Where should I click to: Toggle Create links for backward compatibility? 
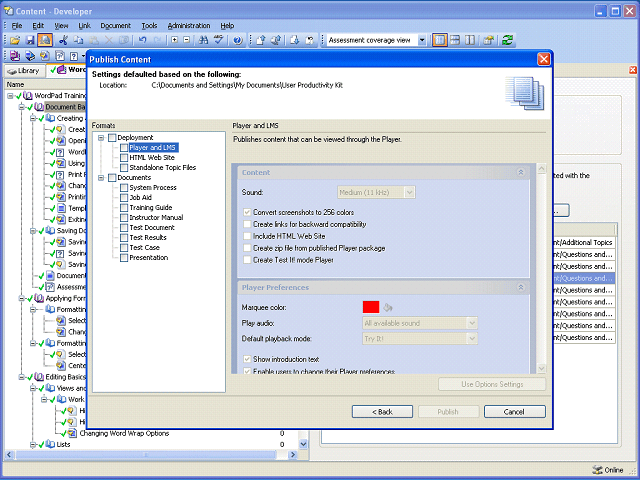247,224
